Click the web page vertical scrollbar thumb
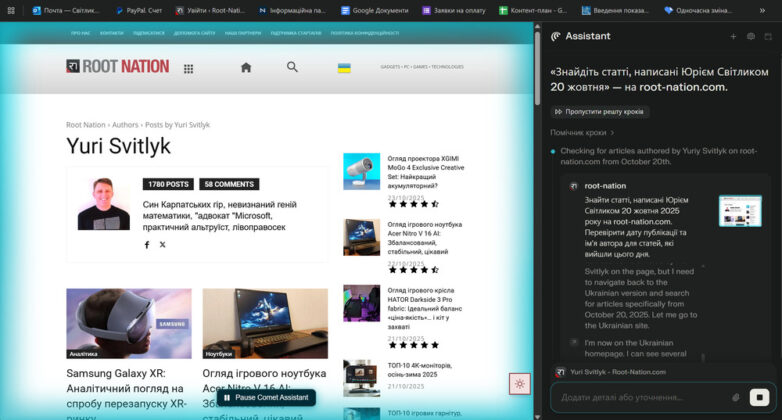Screen dimensions: 782x420 [537, 67]
